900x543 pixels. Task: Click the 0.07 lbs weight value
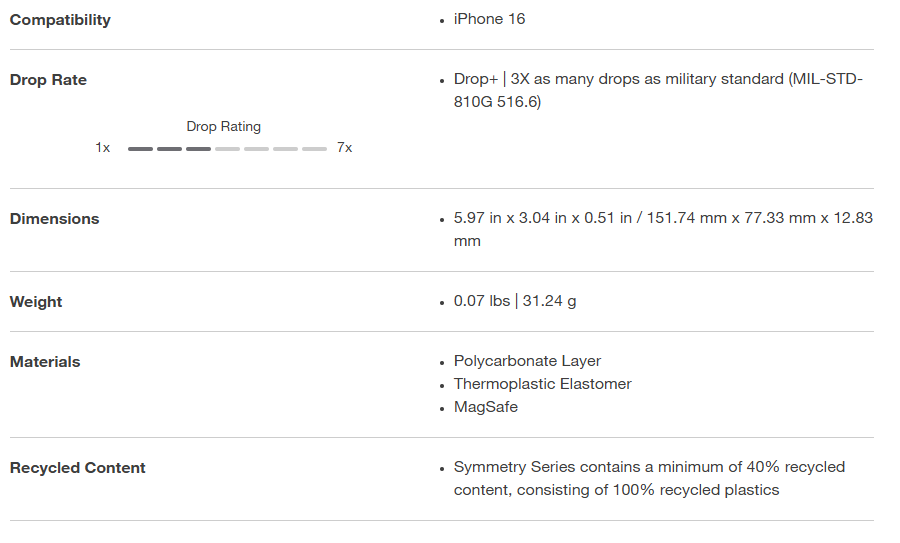[514, 301]
